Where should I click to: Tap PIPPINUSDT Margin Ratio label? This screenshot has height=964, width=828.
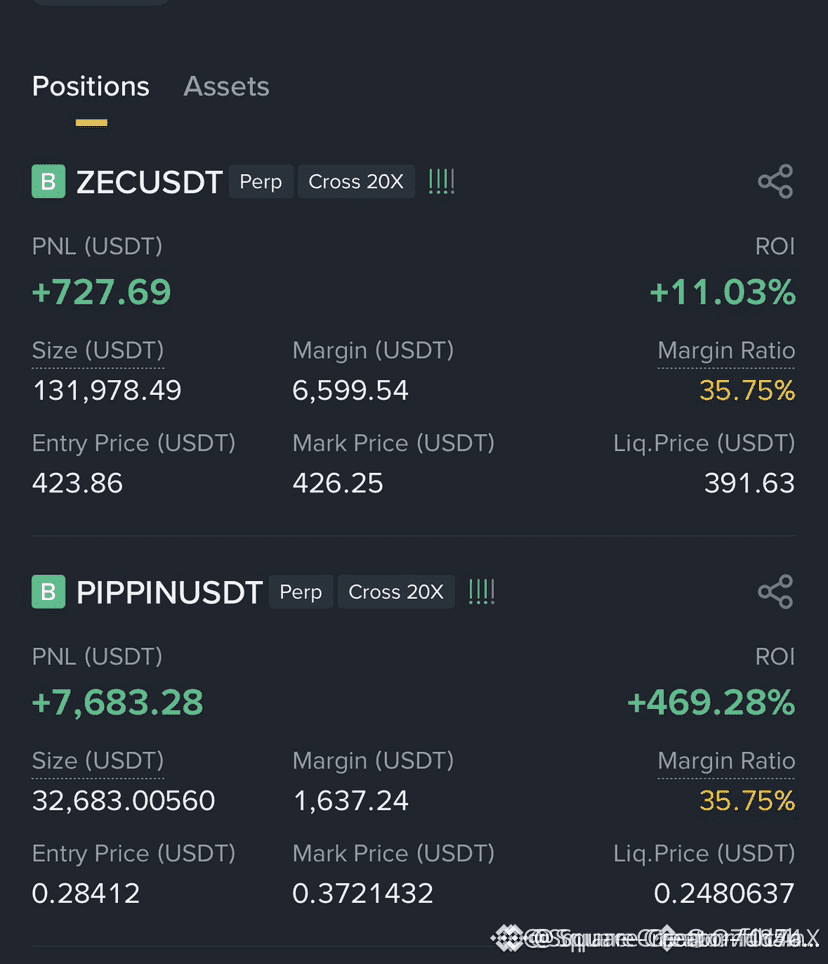[x=726, y=761]
